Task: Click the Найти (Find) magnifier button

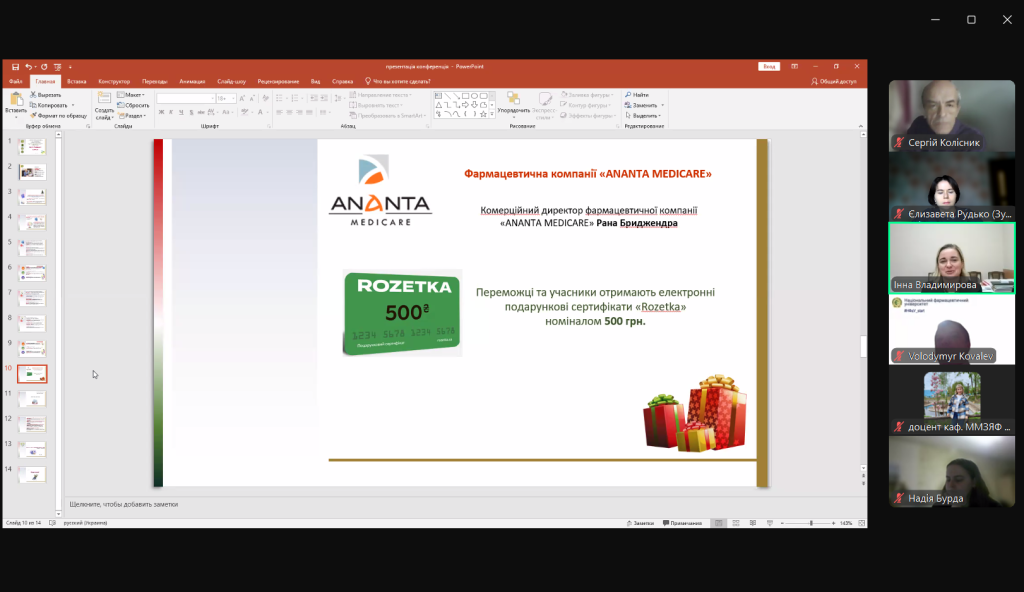Action: (x=637, y=95)
